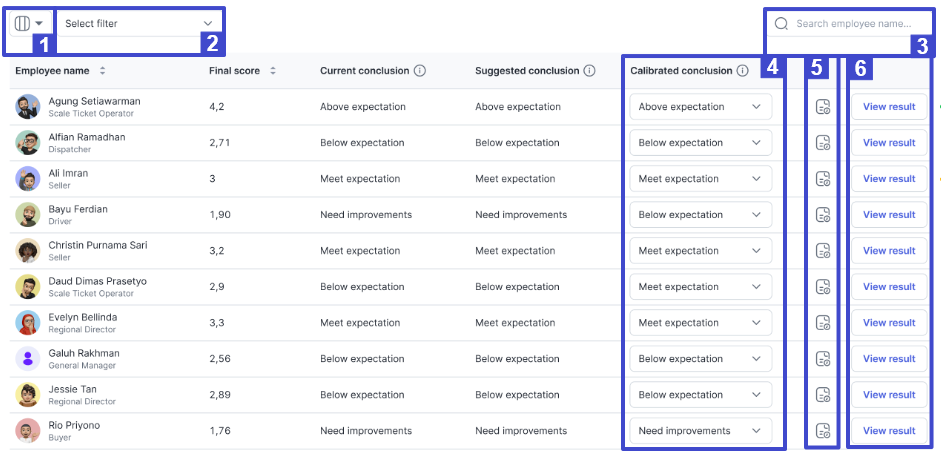Expand Daud Dimas Prasetyo's calibrated conclusion dropdown
The width and height of the screenshot is (941, 455).
700,287
